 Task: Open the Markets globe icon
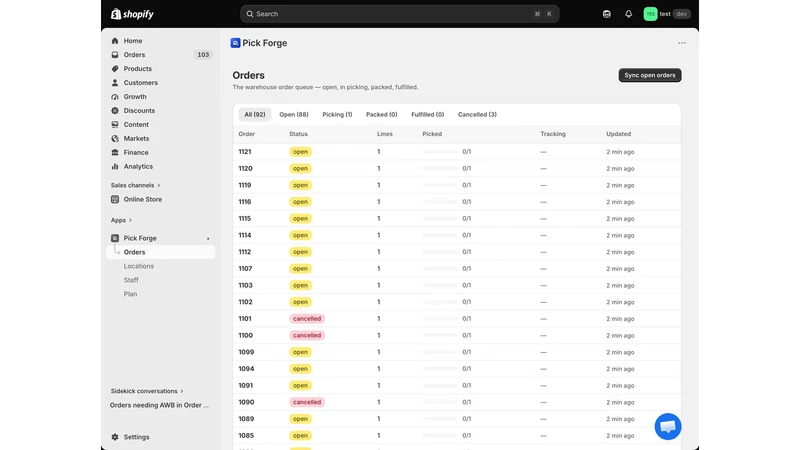[x=115, y=138]
